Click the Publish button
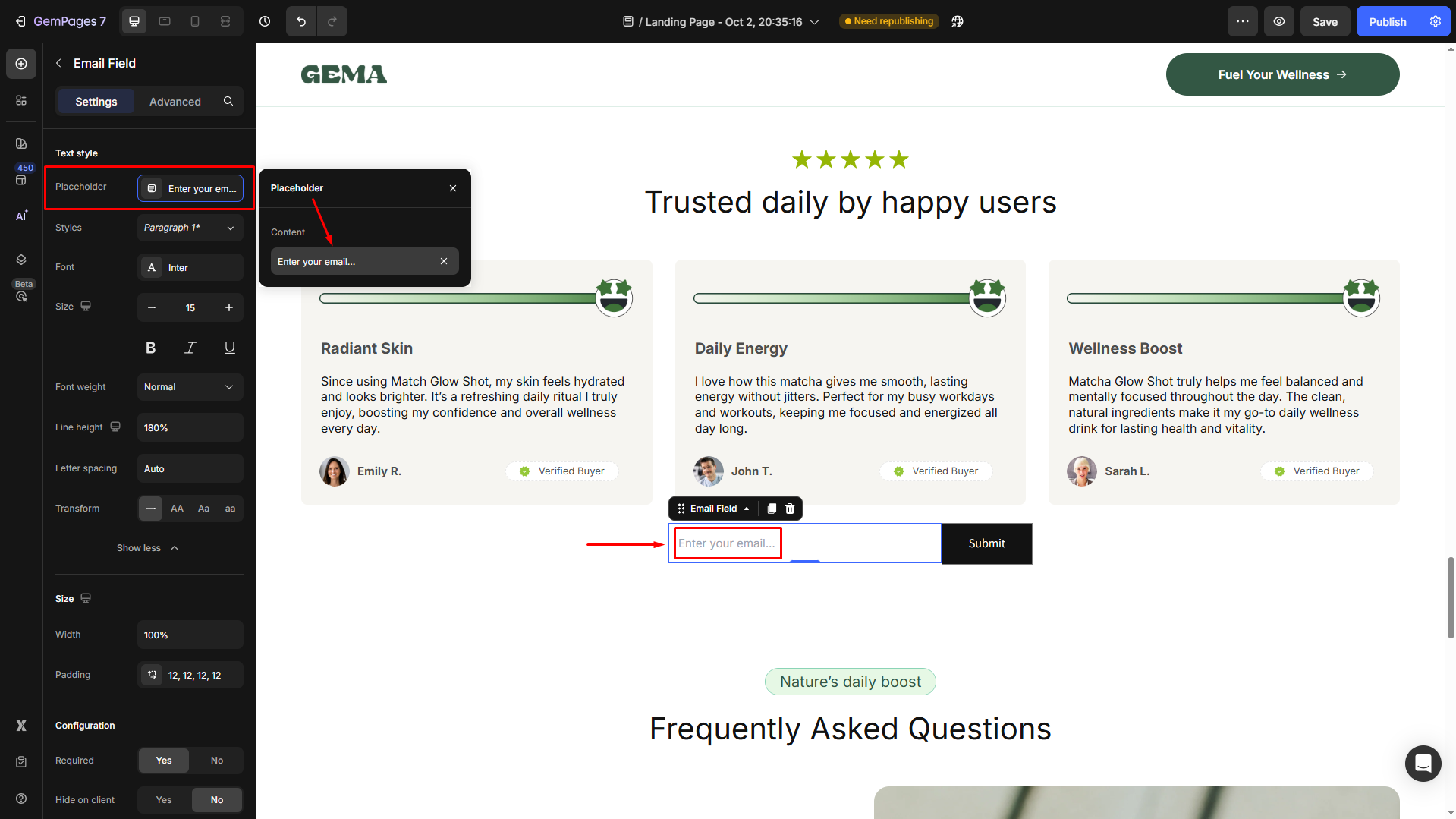The width and height of the screenshot is (1456, 819). (x=1387, y=21)
